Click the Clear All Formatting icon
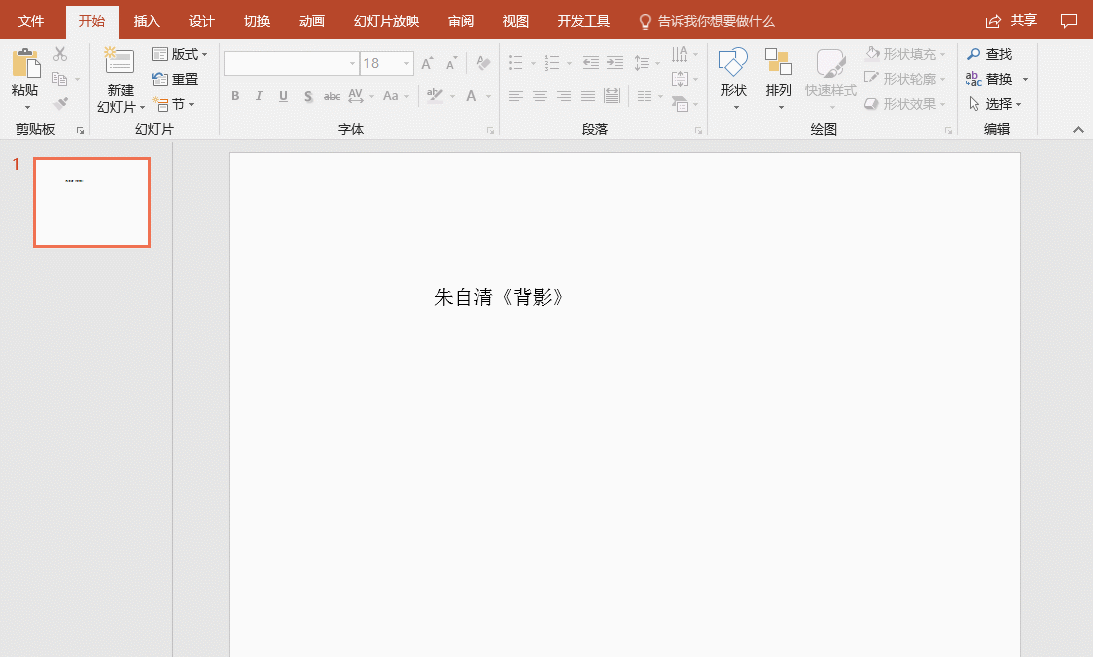 click(482, 62)
